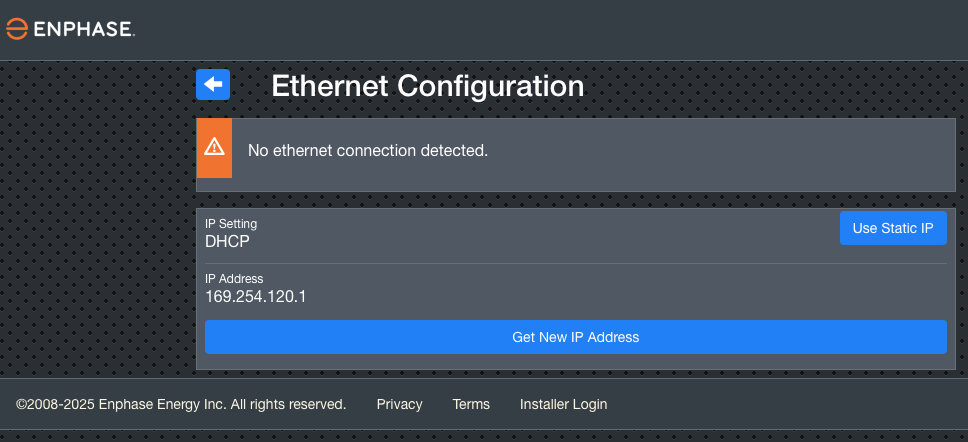Click the IP Address field label
This screenshot has width=968, height=442.
point(234,278)
